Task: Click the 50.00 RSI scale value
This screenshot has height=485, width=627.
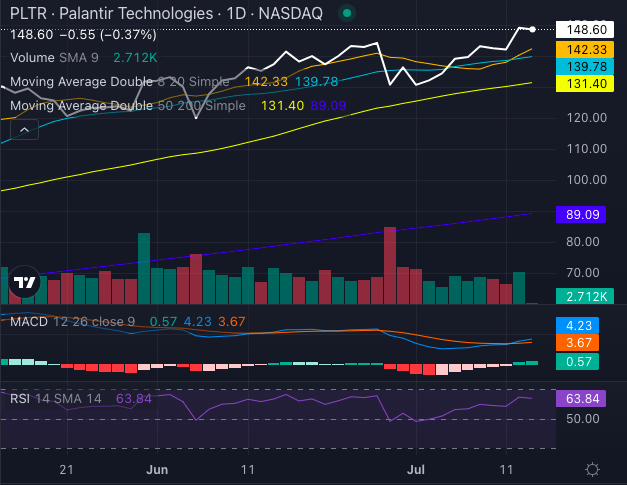Action: [x=583, y=419]
